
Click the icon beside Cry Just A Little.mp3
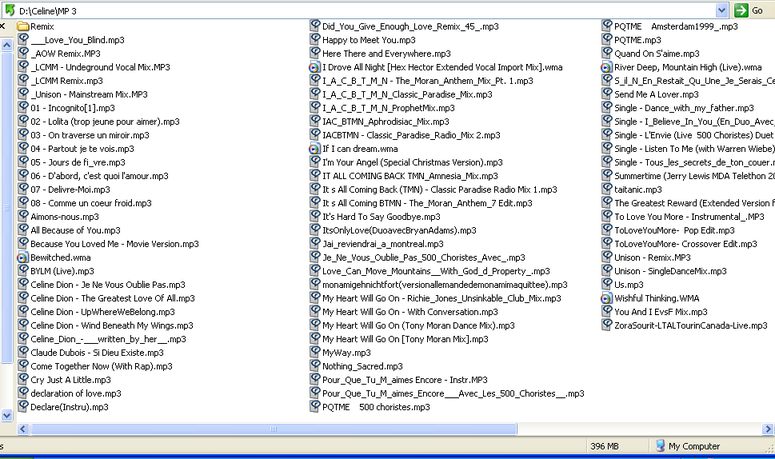point(23,379)
